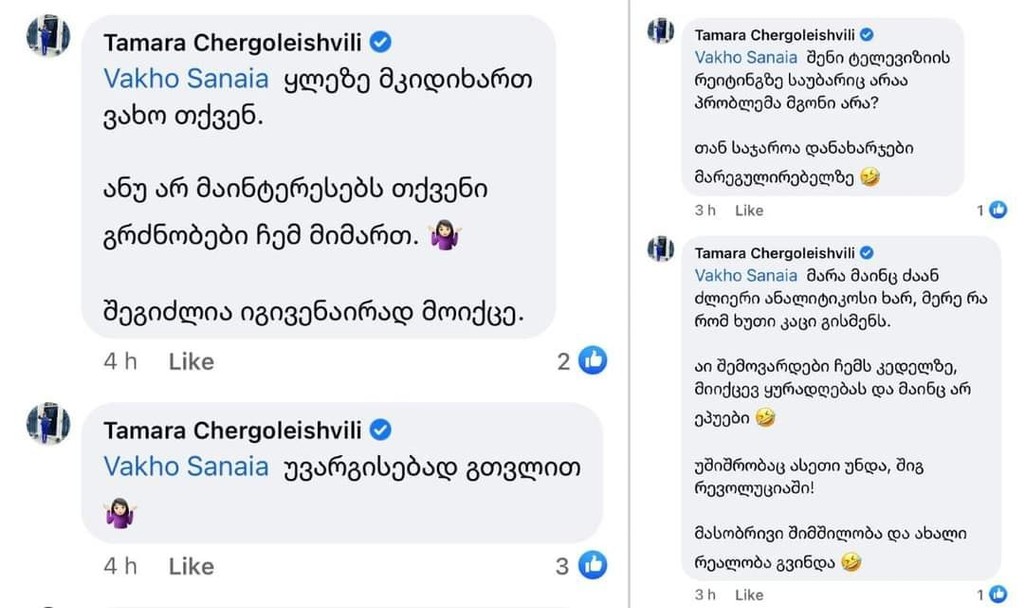
Task: Open Tamara Chergoleishvili name on lower-right comment
Action: click(775, 253)
